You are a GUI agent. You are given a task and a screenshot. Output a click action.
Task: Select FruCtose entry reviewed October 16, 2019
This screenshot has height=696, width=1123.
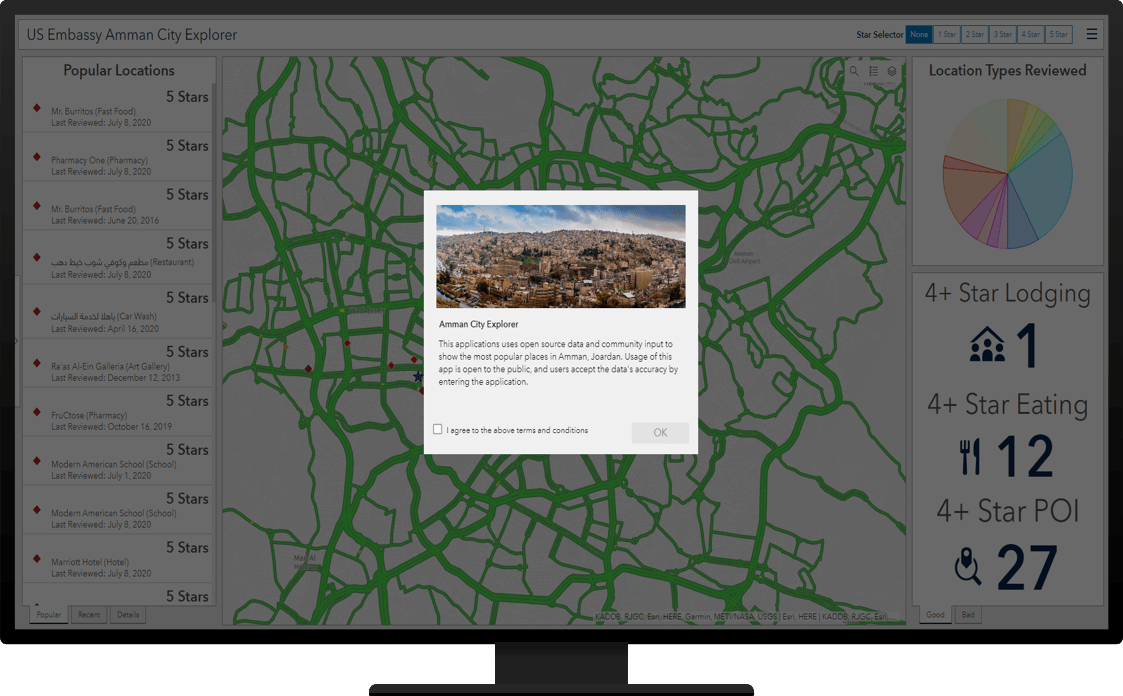(x=119, y=412)
